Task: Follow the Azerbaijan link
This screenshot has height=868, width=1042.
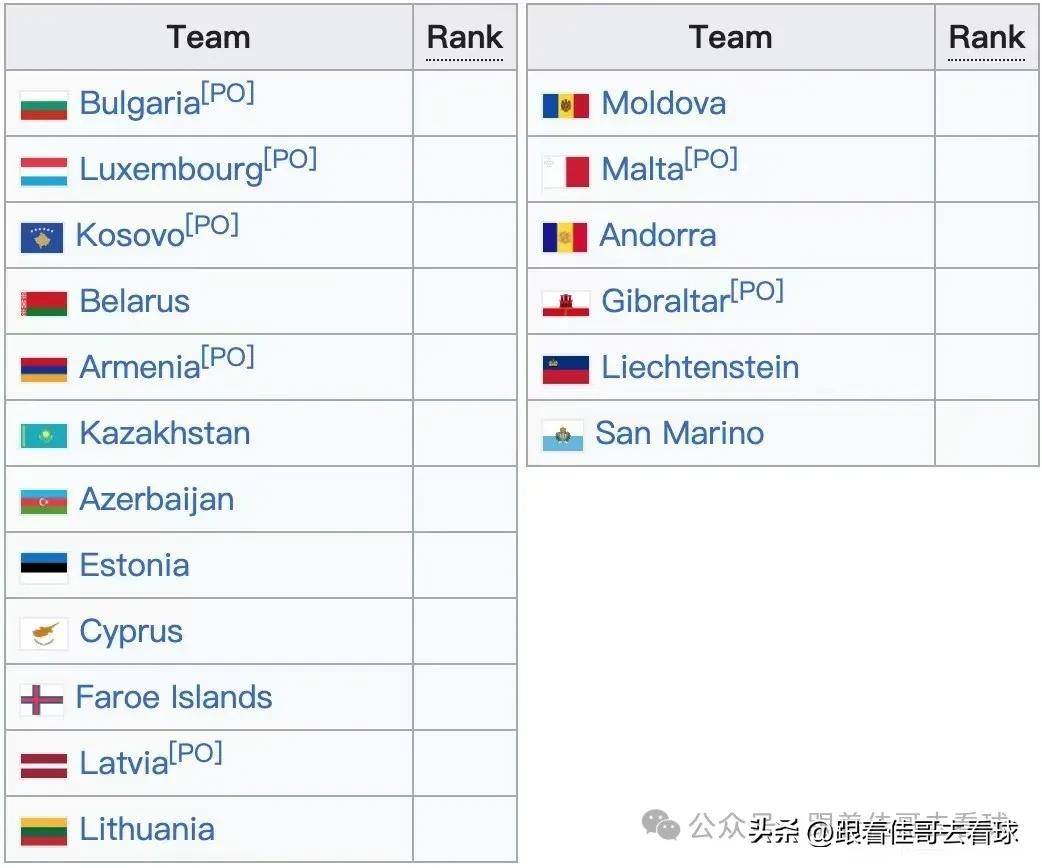Action: pyautogui.click(x=156, y=499)
